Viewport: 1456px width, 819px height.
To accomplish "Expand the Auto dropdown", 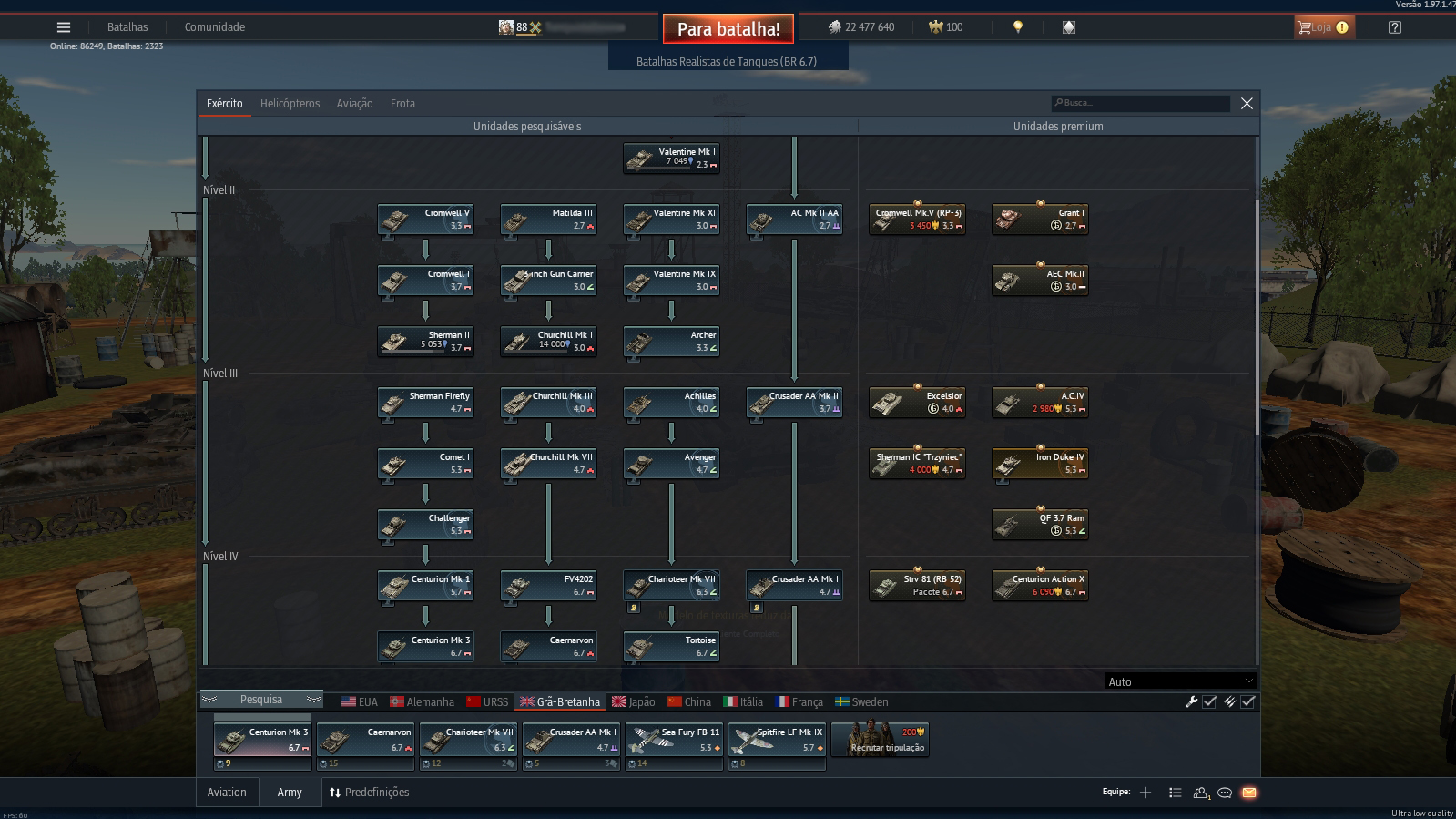I will (x=1180, y=681).
